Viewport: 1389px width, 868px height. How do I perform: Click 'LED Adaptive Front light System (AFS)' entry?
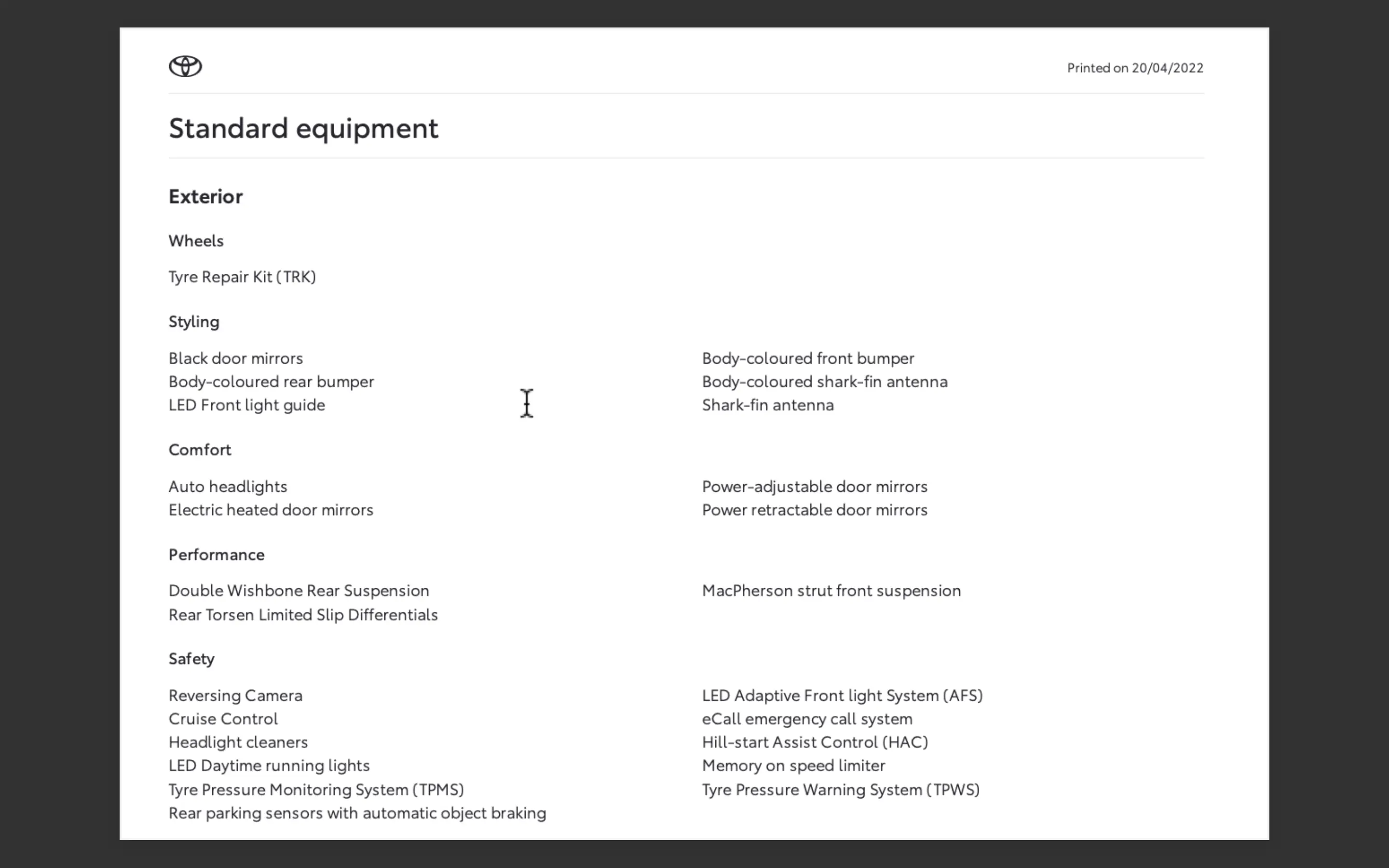(843, 696)
